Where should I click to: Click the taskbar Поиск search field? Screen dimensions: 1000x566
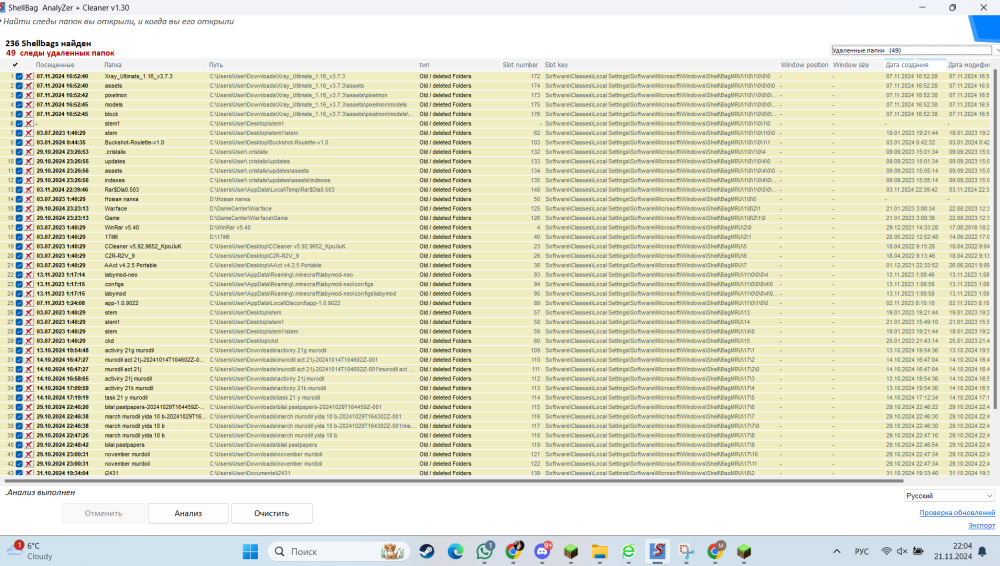tap(339, 551)
